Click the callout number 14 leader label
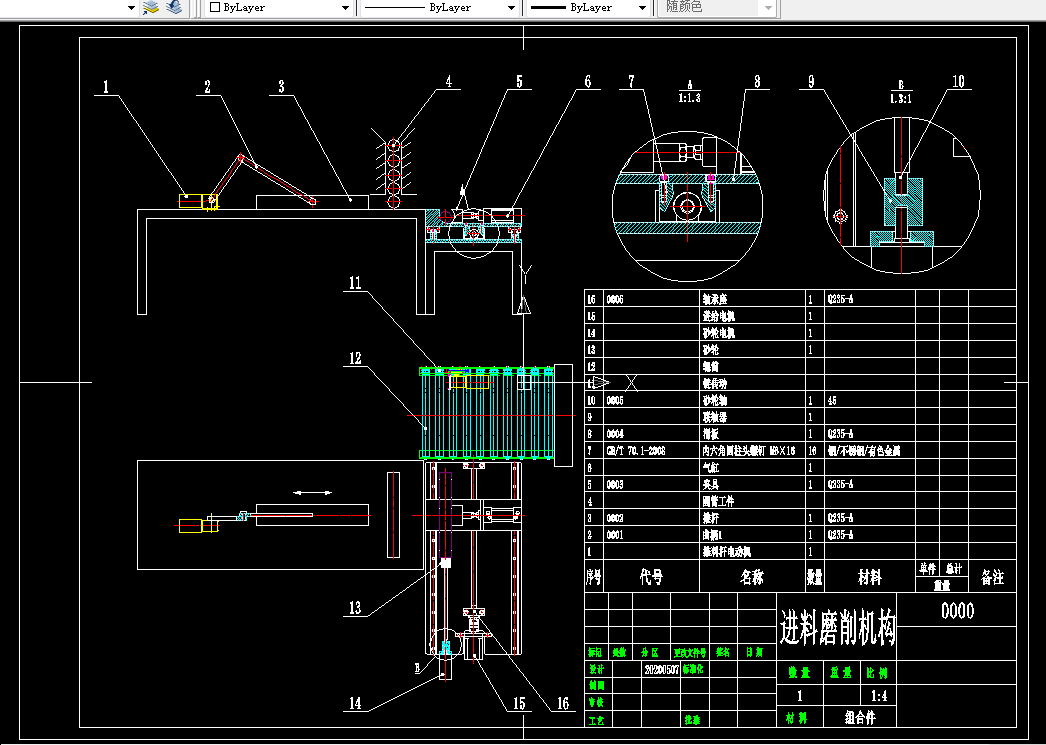 [x=355, y=703]
